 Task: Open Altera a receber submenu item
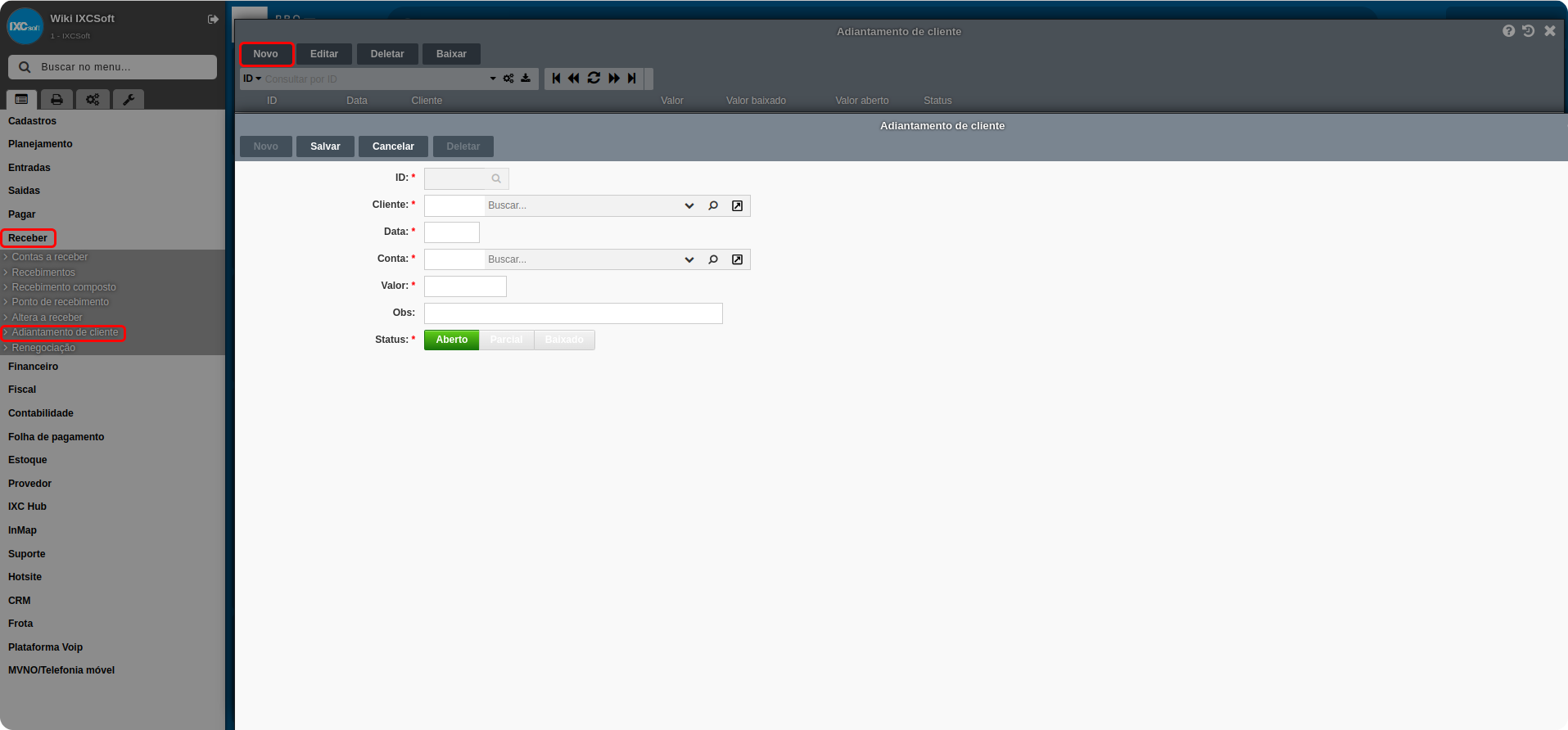(47, 318)
